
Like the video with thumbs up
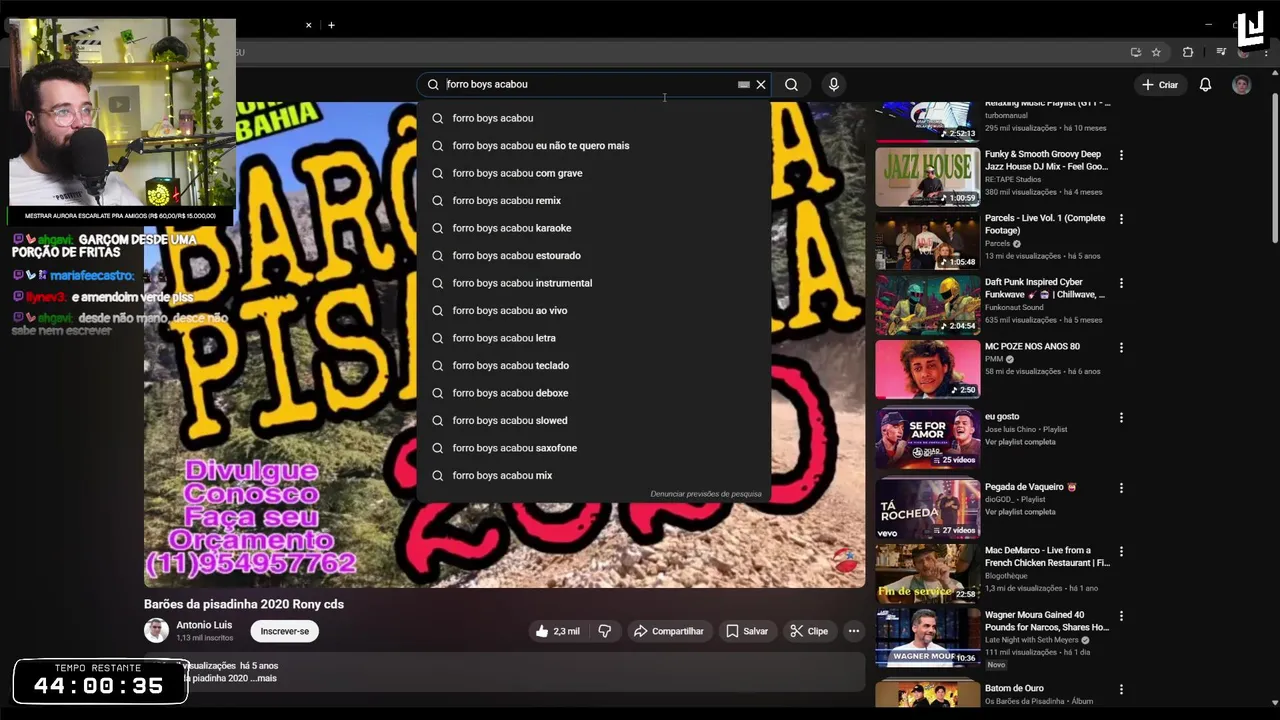(557, 631)
